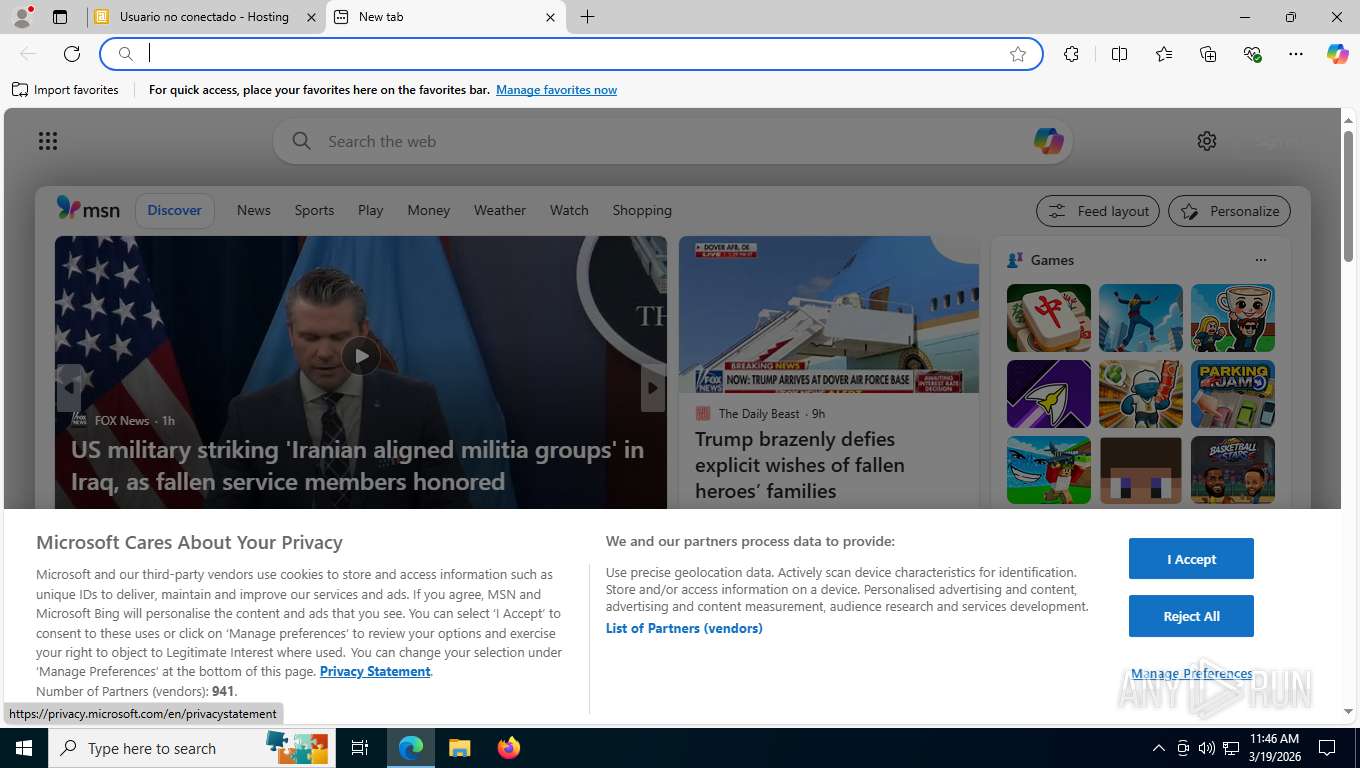
Task: Launch Firefox from taskbar
Action: point(509,748)
